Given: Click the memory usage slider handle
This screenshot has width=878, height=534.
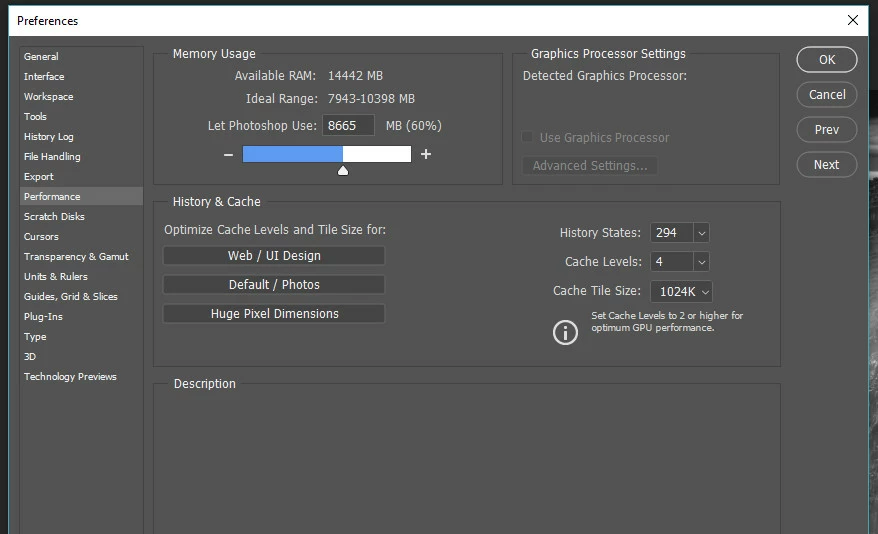Looking at the screenshot, I should point(343,171).
